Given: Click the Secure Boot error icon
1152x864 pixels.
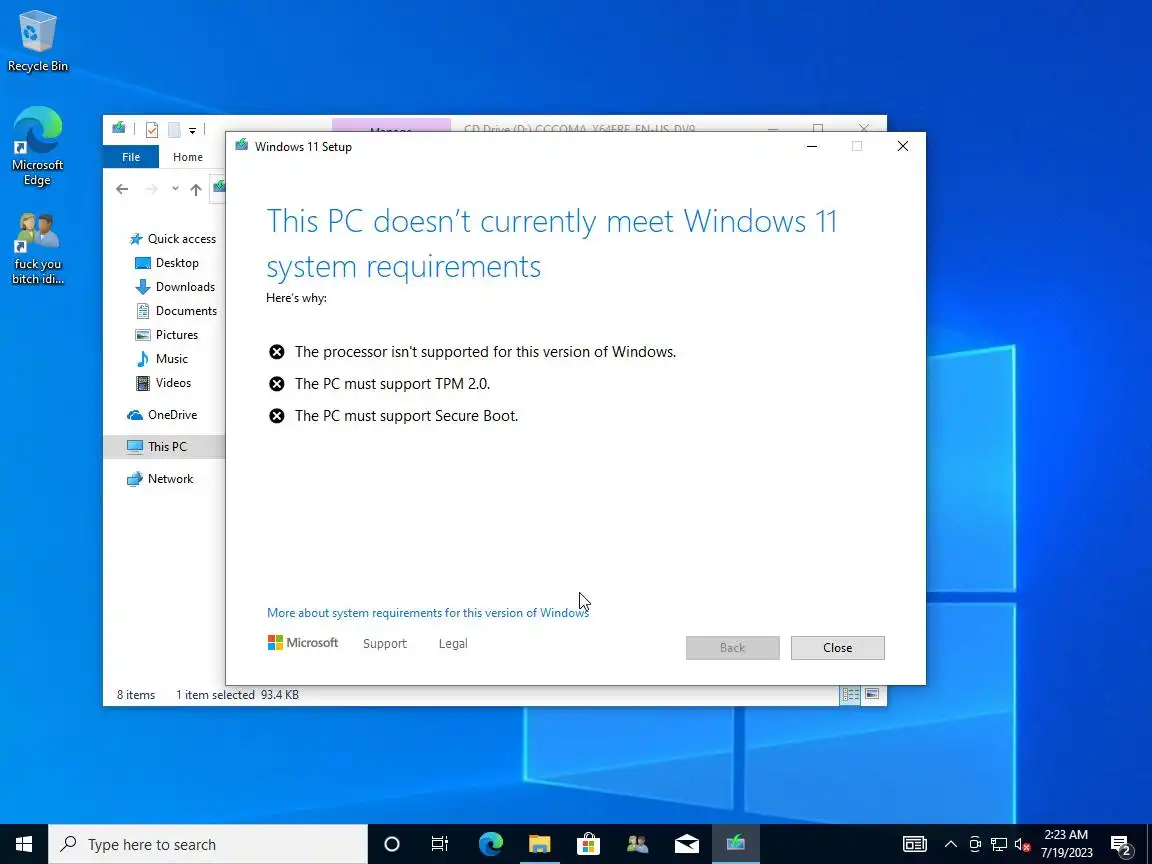Looking at the screenshot, I should click(x=276, y=417).
